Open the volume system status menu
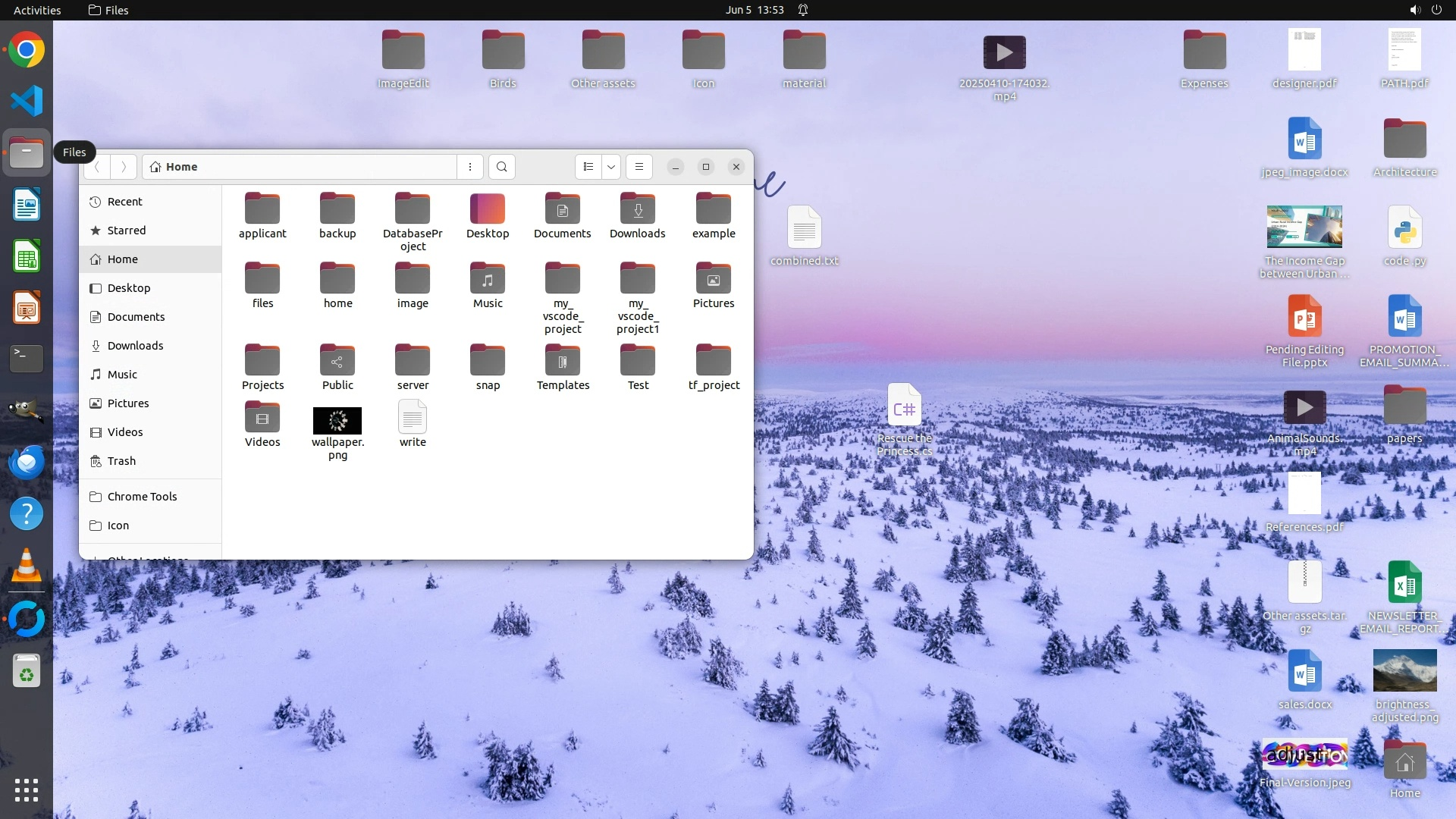The width and height of the screenshot is (1456, 819). click(x=1414, y=10)
